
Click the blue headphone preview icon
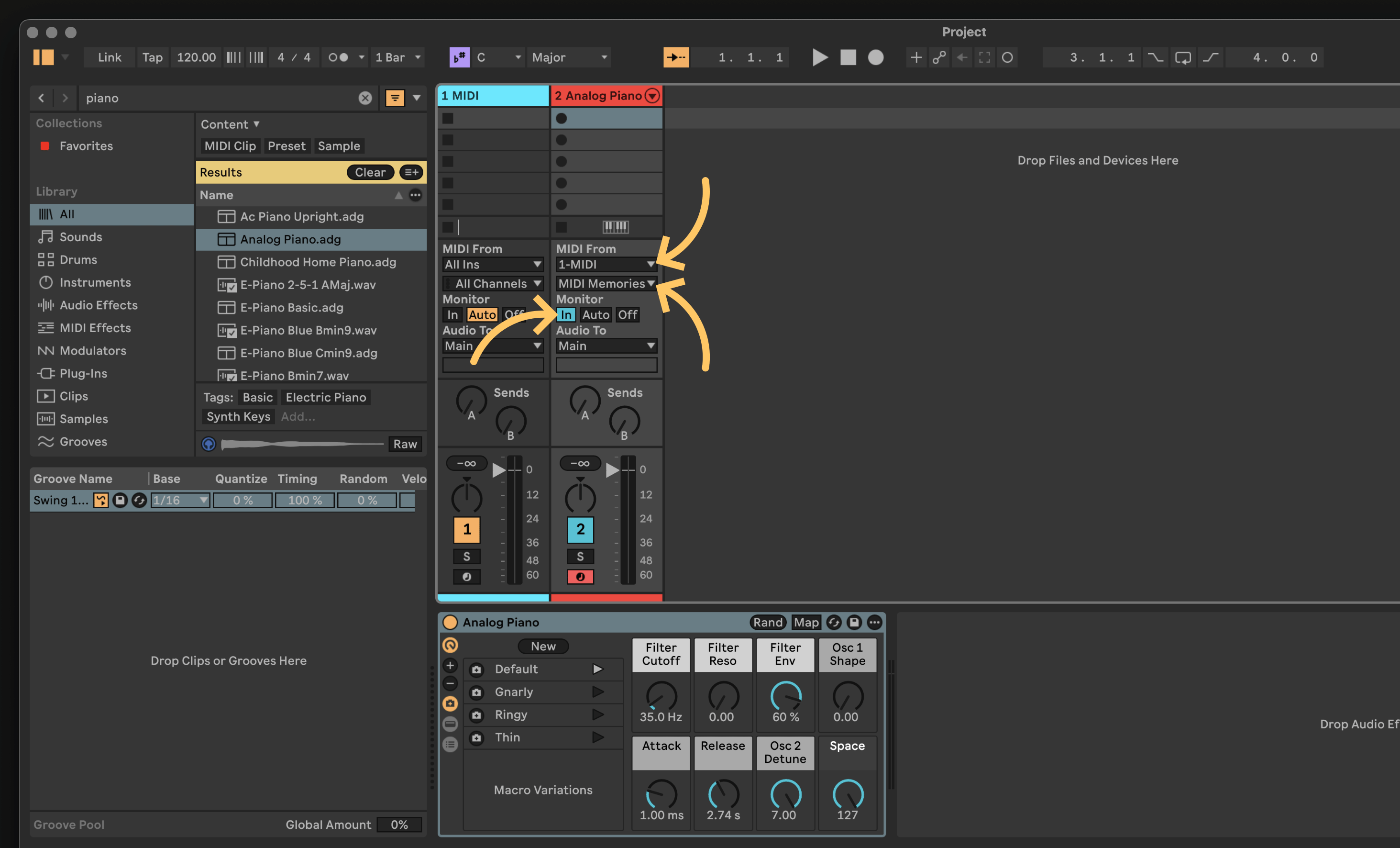209,444
